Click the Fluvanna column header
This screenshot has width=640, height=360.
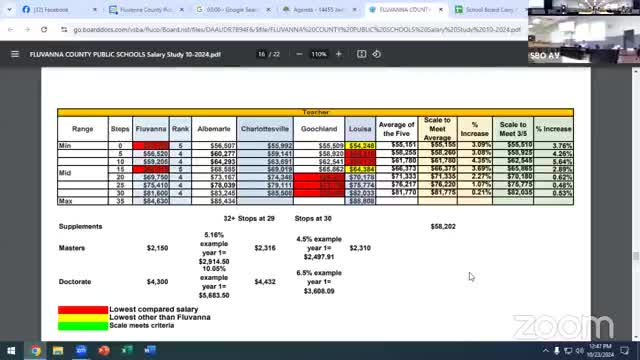(151, 129)
